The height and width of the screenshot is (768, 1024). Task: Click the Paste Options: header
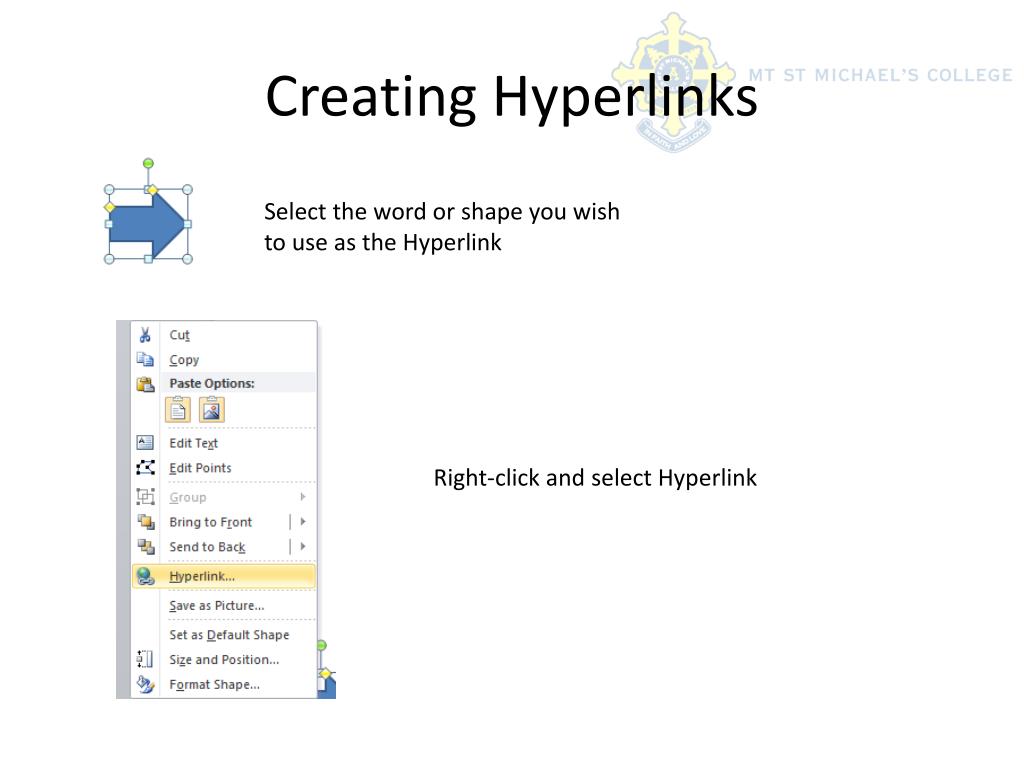tap(212, 383)
